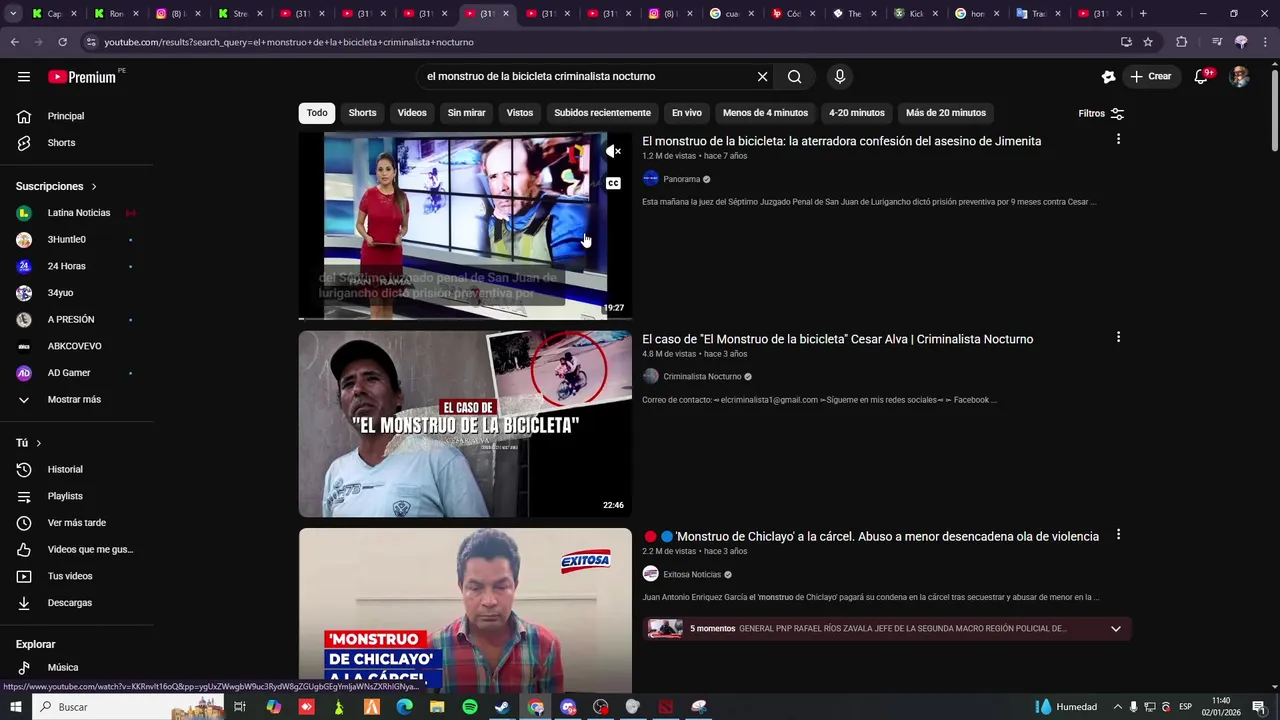
Task: Open a new browser tab
Action: pos(1143,14)
